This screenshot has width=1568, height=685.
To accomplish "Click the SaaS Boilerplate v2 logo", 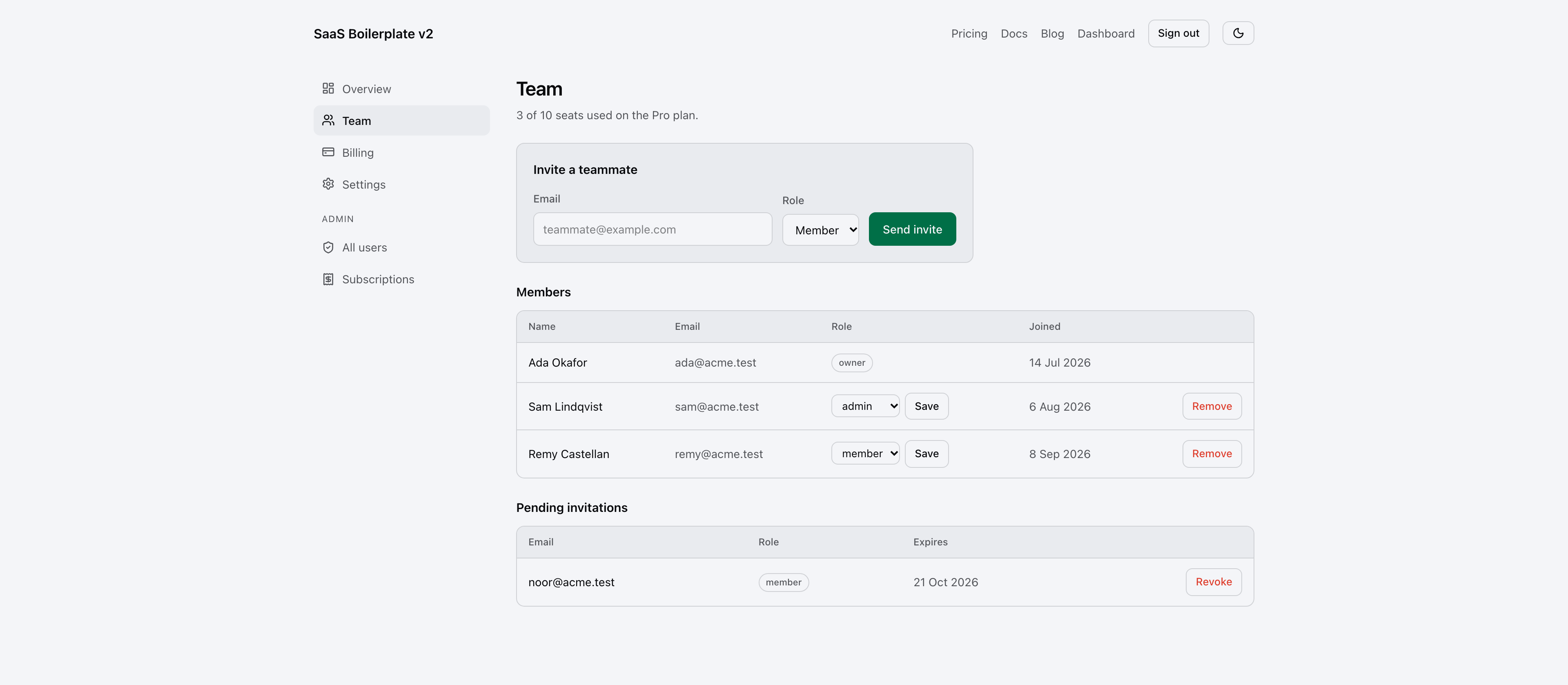I will pyautogui.click(x=373, y=34).
